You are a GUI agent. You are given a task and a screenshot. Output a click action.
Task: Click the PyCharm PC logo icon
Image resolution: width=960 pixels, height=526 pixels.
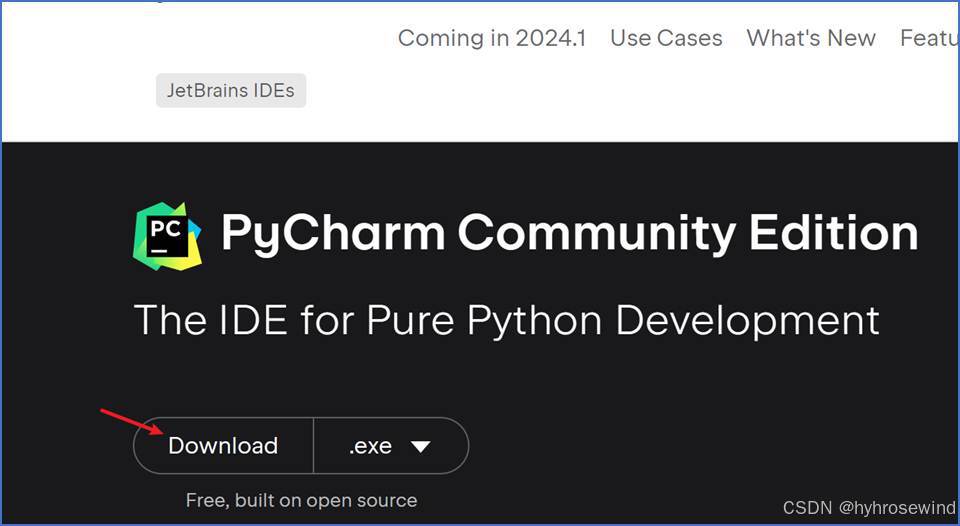click(167, 236)
